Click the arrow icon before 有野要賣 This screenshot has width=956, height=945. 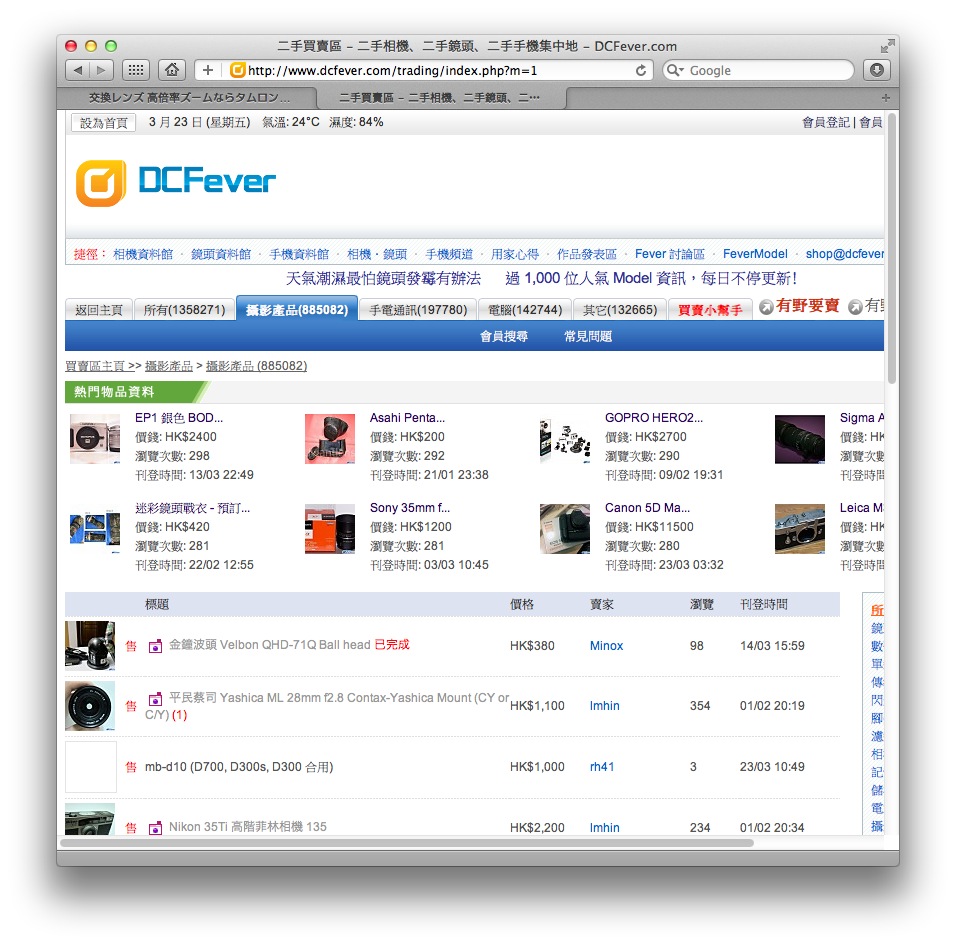point(766,307)
